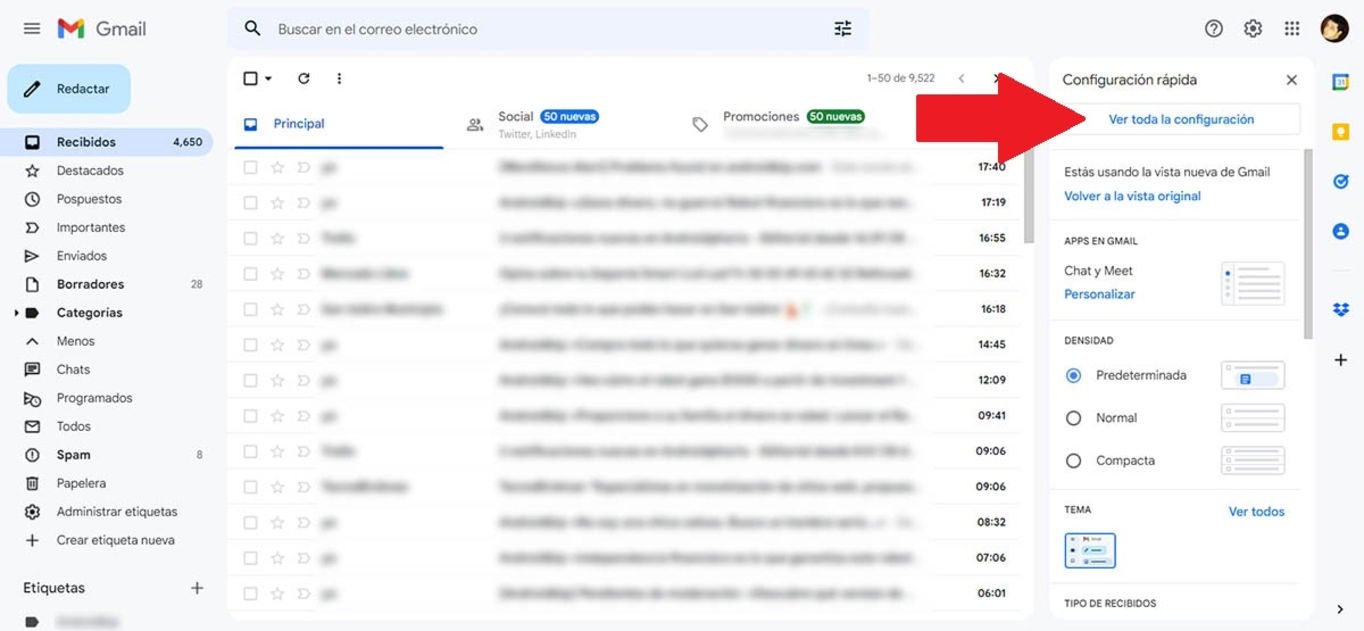1364x631 pixels.
Task: Select the current theme thumbnail swatch
Action: (x=1090, y=550)
